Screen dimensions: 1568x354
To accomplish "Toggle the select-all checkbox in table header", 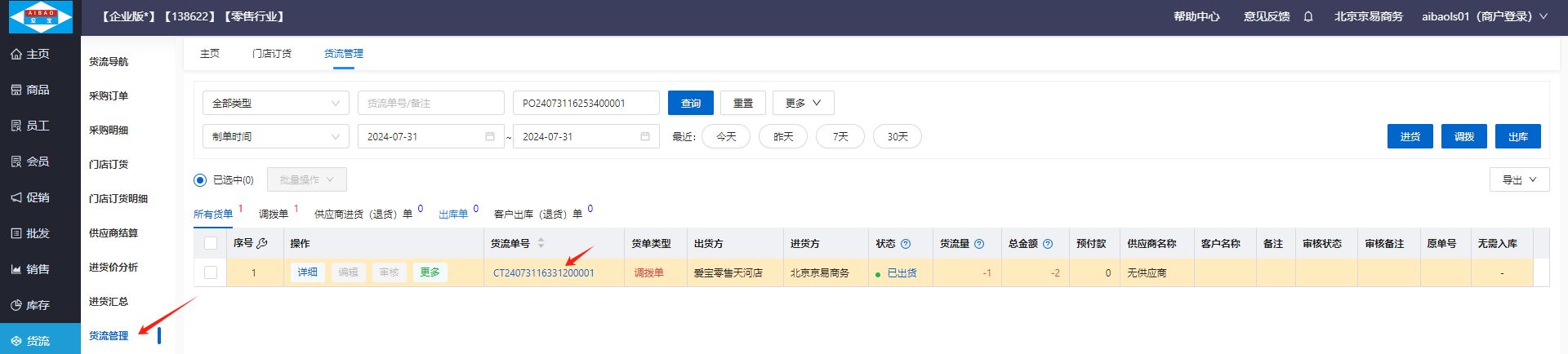I will pos(211,243).
